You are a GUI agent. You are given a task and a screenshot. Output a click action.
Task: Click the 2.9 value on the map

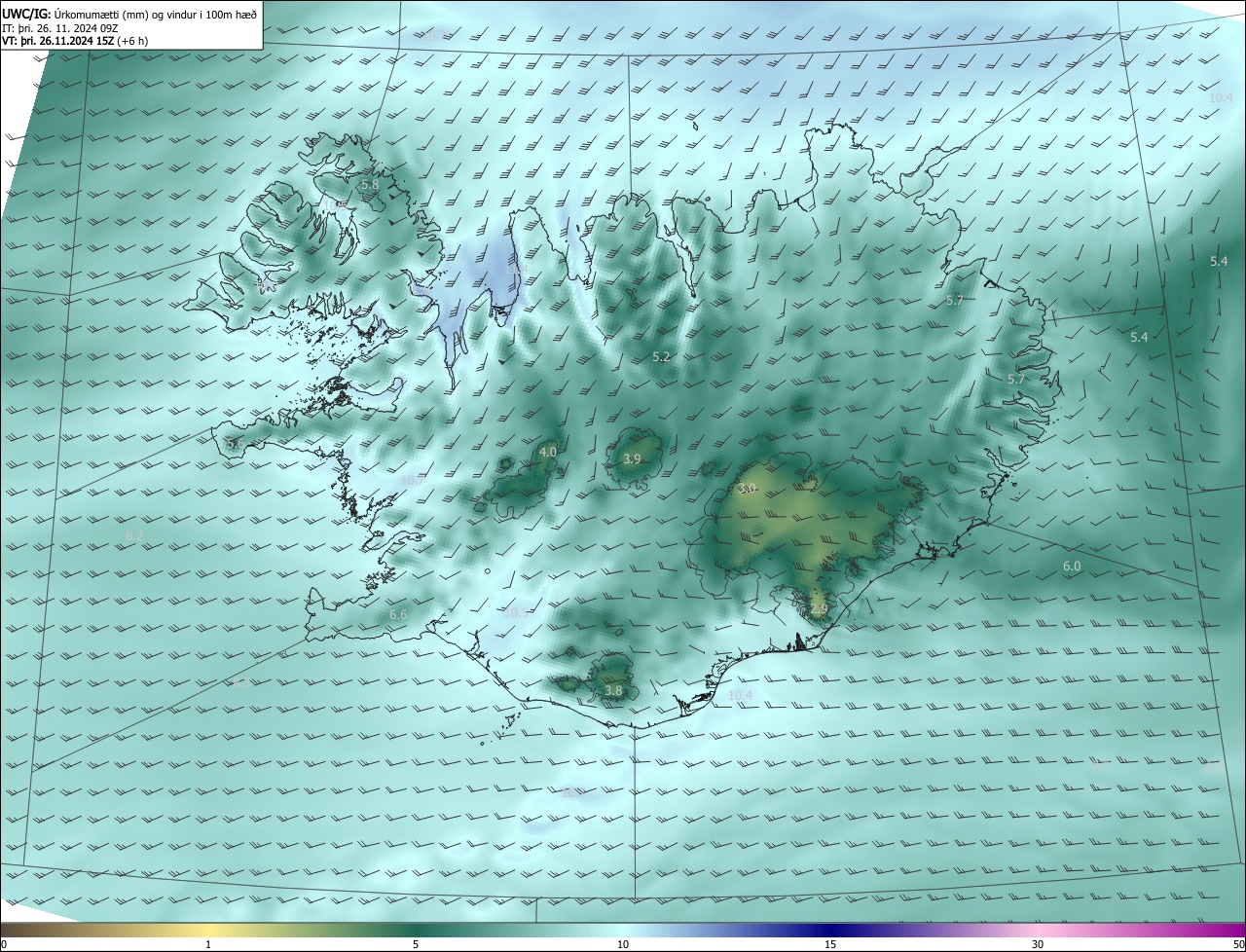819,609
